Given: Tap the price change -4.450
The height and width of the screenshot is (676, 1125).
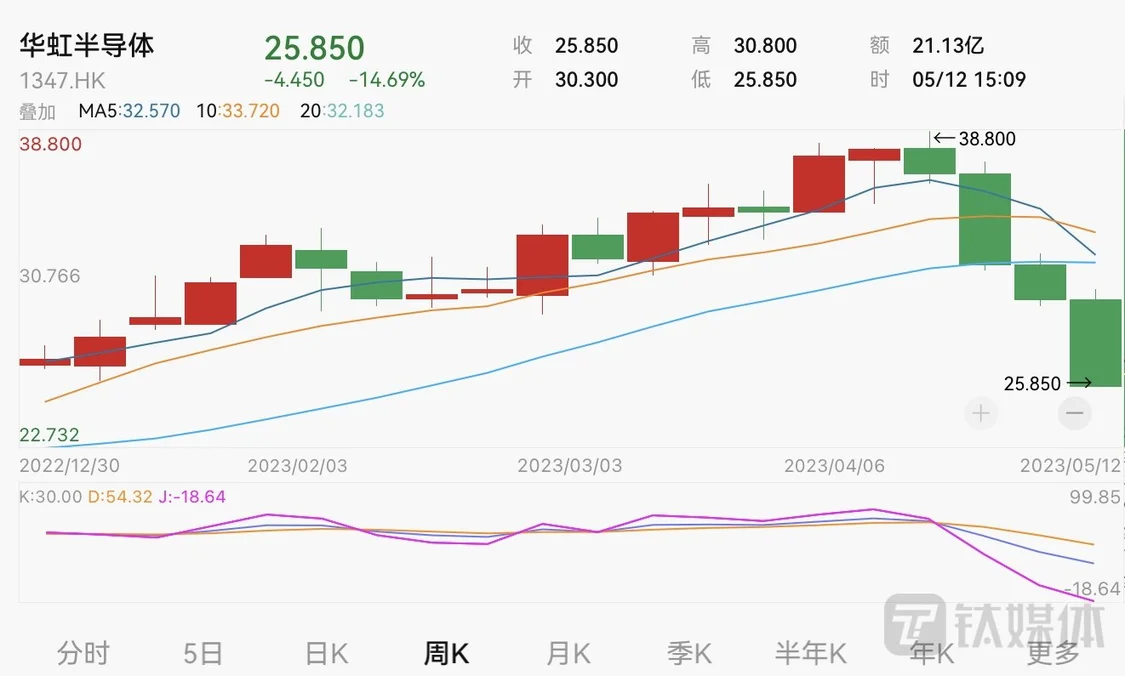Looking at the screenshot, I should tap(294, 79).
